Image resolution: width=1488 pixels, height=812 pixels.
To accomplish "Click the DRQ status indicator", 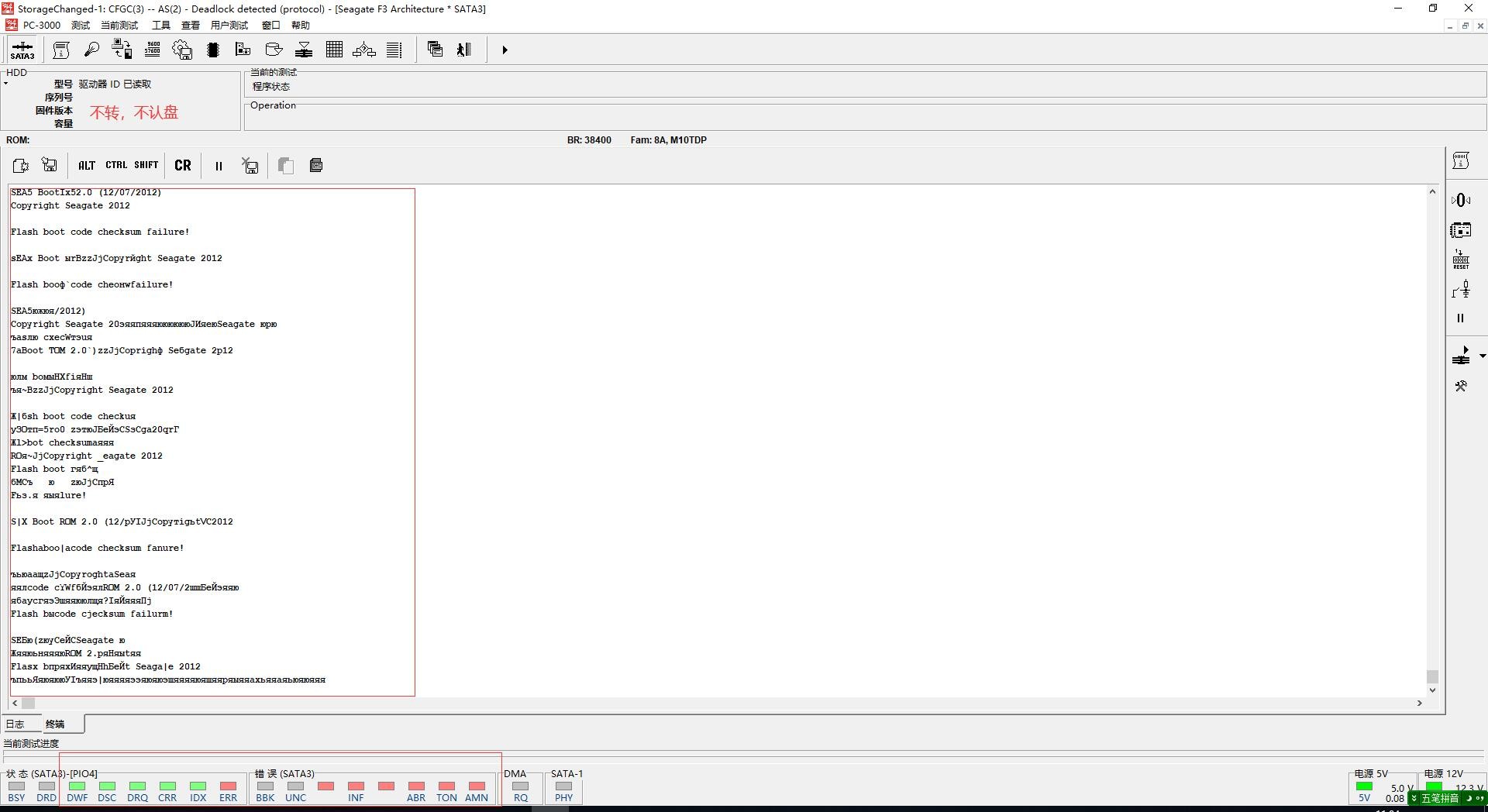I will [x=137, y=791].
